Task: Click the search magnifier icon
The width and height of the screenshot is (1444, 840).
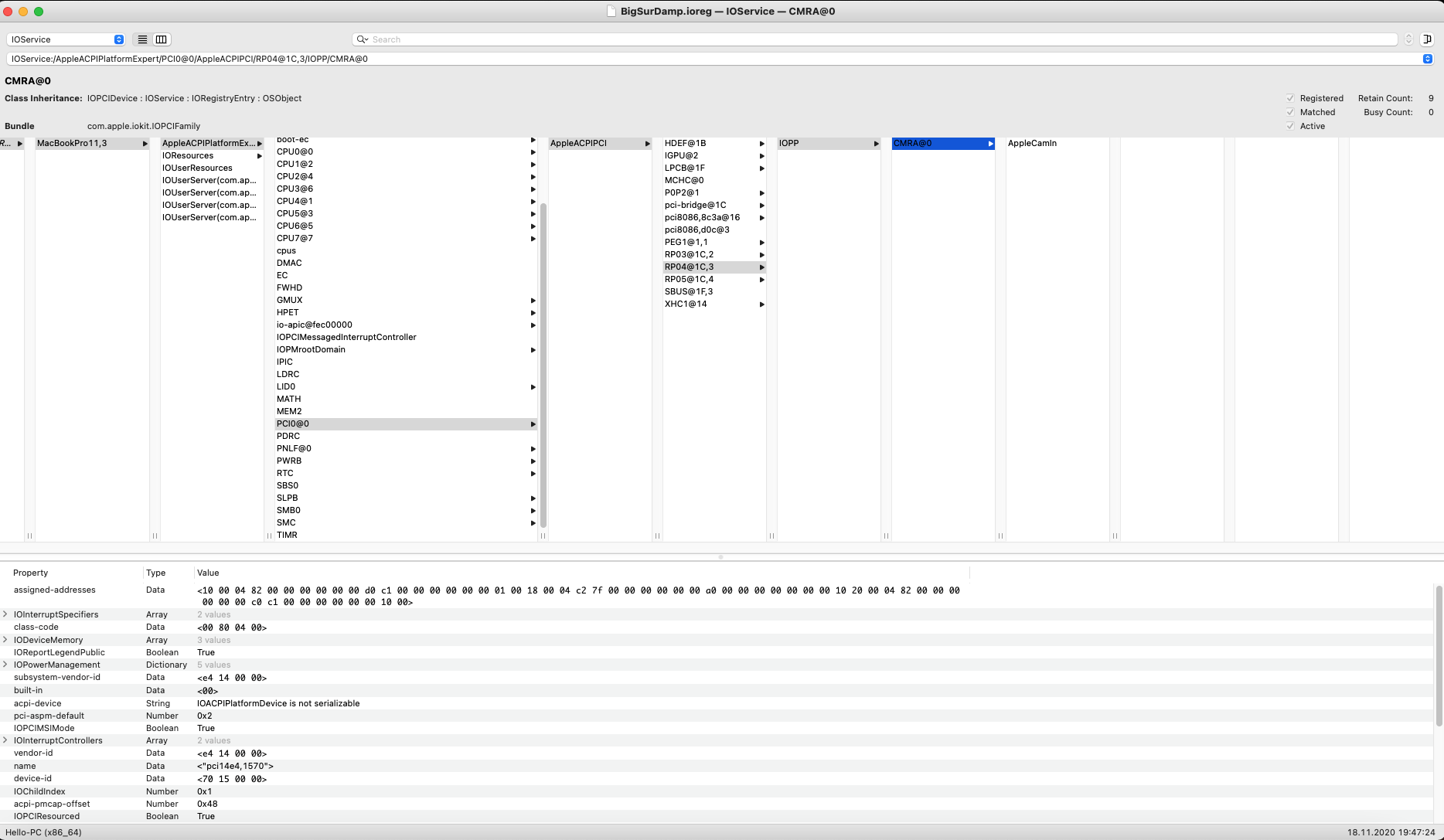Action: point(362,39)
